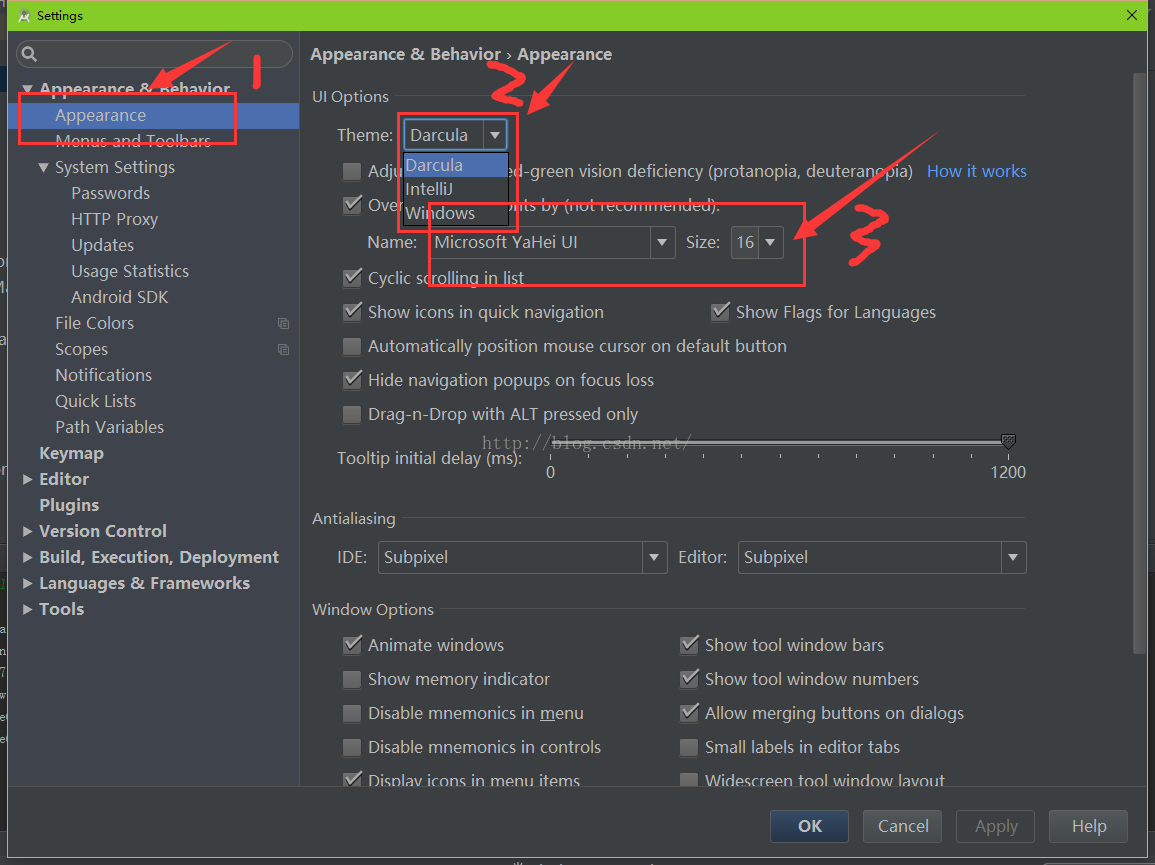Open Path Variables settings
The height and width of the screenshot is (865, 1155).
click(x=109, y=427)
